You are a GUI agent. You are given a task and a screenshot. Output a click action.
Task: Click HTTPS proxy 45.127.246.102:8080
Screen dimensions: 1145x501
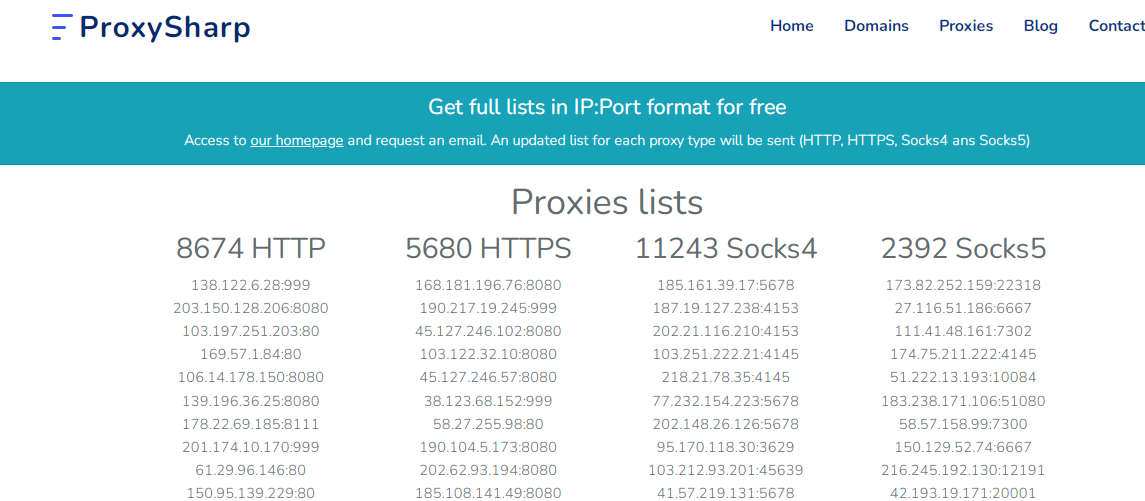(x=489, y=332)
